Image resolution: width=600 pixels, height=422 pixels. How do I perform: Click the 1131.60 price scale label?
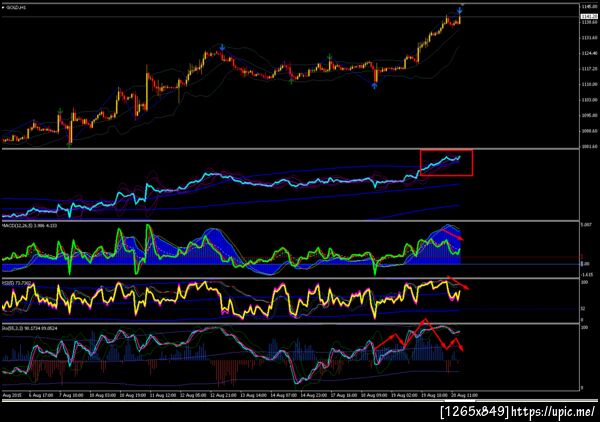tap(589, 37)
